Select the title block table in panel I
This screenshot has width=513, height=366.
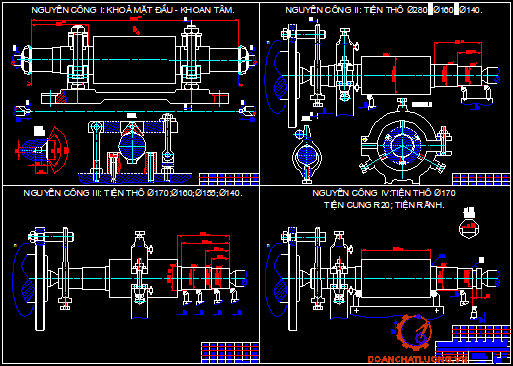tap(229, 179)
